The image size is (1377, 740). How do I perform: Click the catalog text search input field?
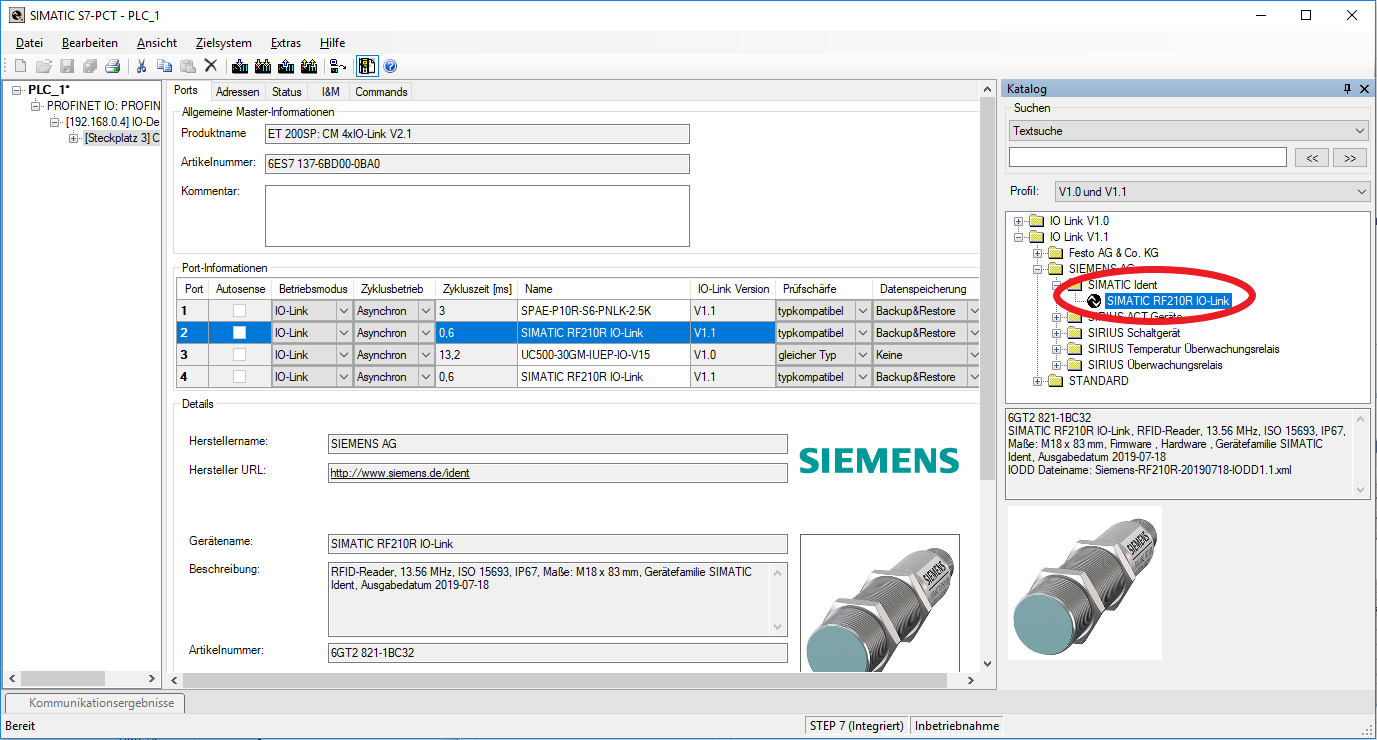point(1147,157)
